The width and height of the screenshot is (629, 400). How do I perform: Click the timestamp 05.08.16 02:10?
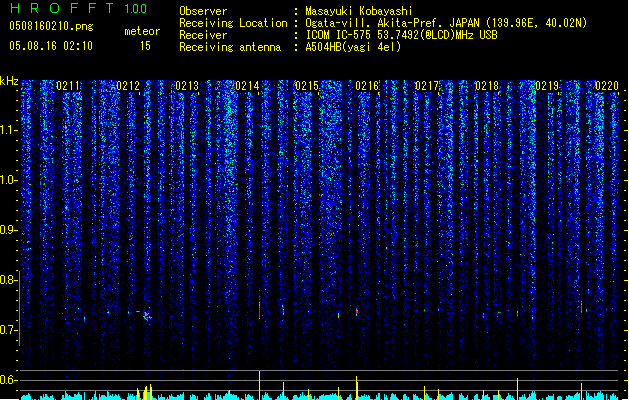[x=51, y=46]
